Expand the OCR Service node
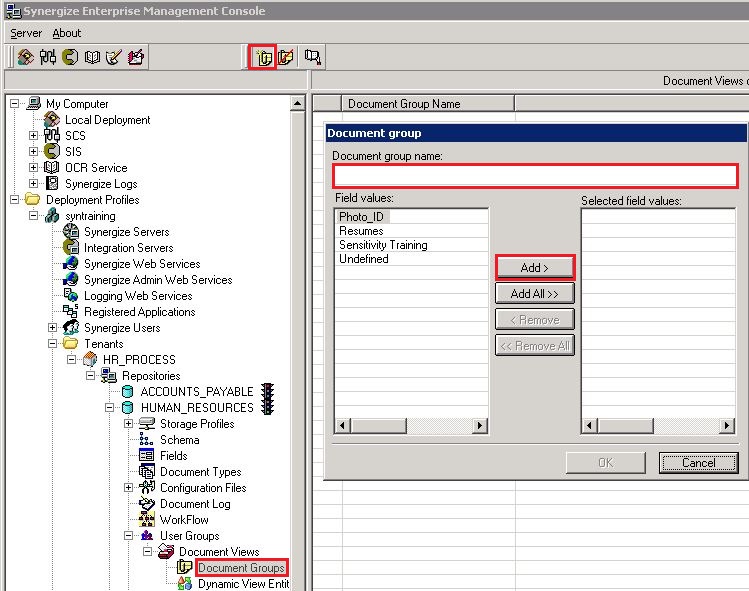Screen dimensions: 749x591 [x=33, y=167]
